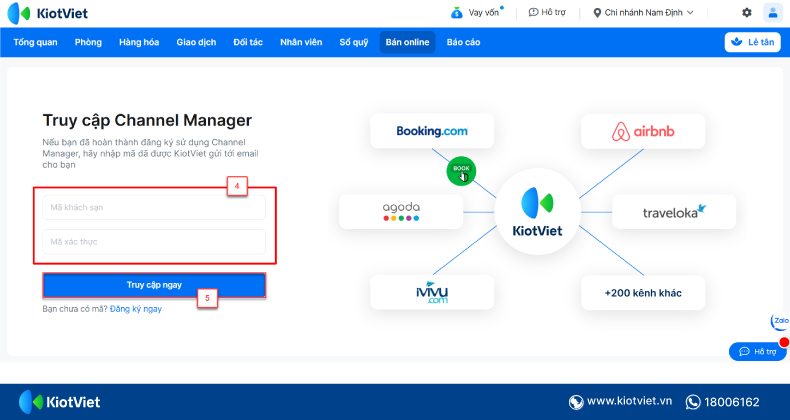Click the Lễ tân lotus icon
Image resolution: width=790 pixels, height=420 pixels.
[737, 42]
